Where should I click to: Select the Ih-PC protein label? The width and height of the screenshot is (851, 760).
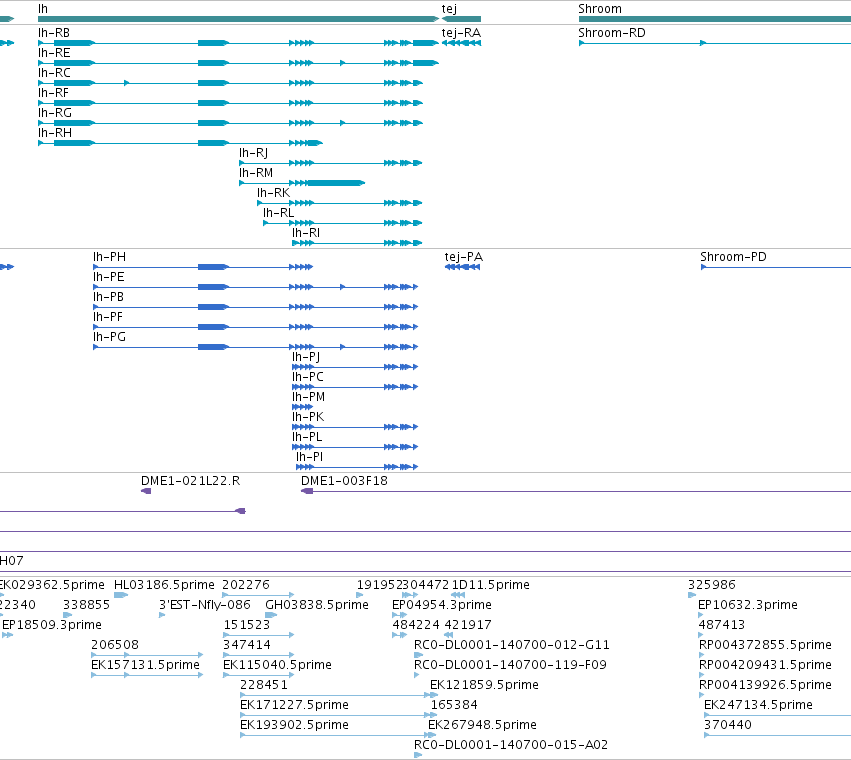pyautogui.click(x=308, y=377)
